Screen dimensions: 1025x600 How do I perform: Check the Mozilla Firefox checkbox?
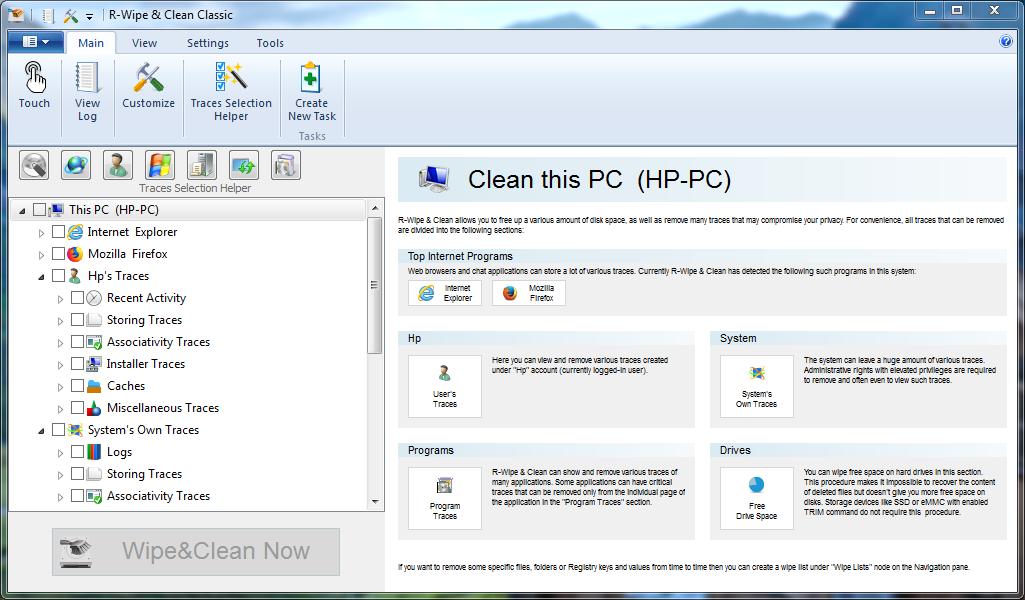click(58, 254)
